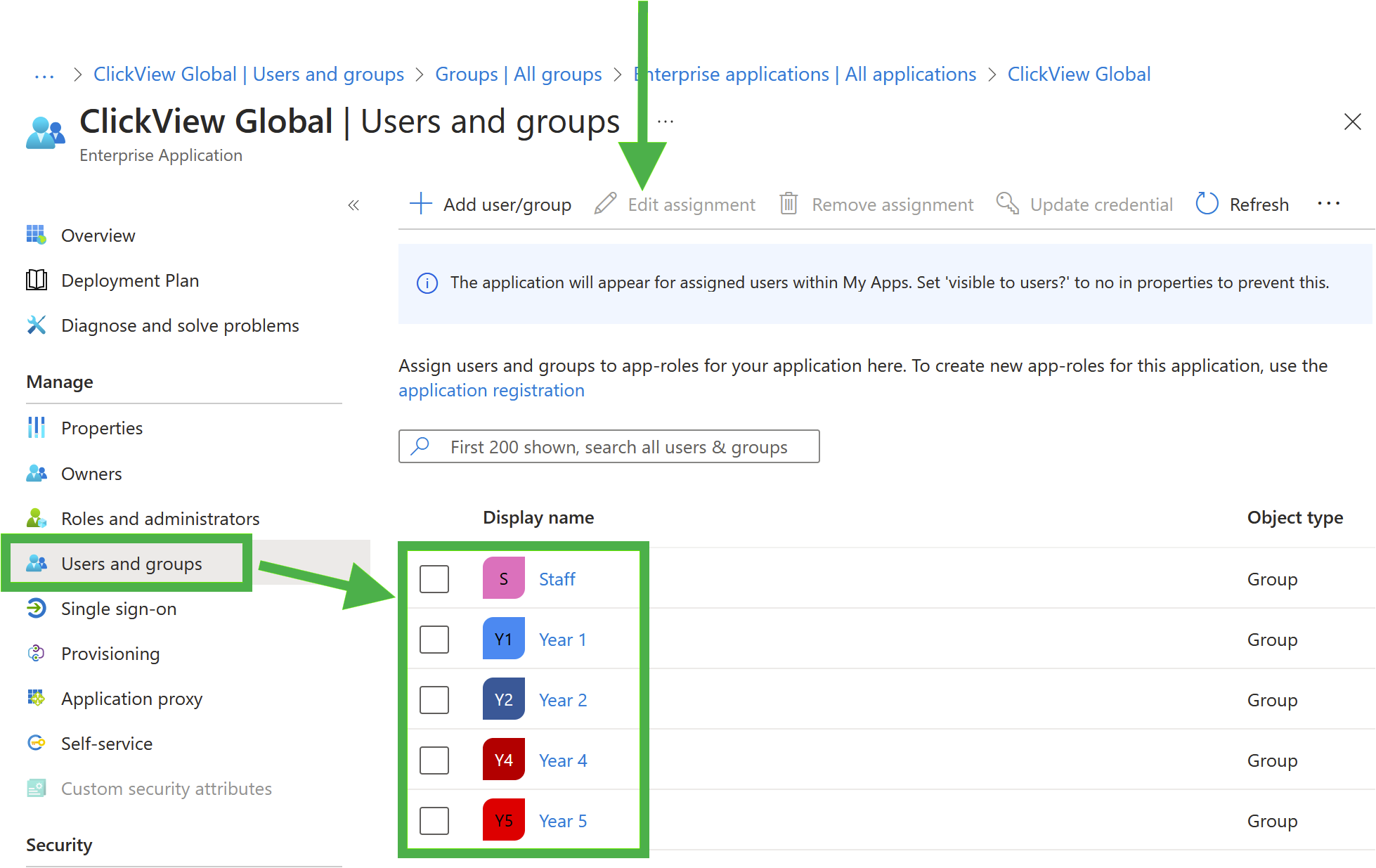Click the Remove assignment trash icon
Screen dimensions: 1376x868
(788, 204)
